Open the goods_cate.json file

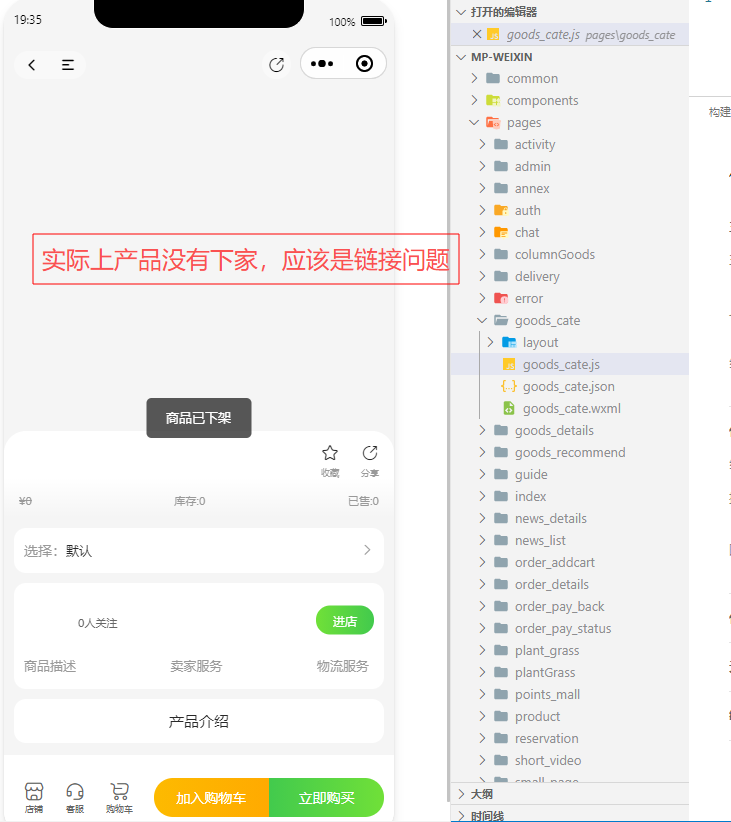(568, 386)
